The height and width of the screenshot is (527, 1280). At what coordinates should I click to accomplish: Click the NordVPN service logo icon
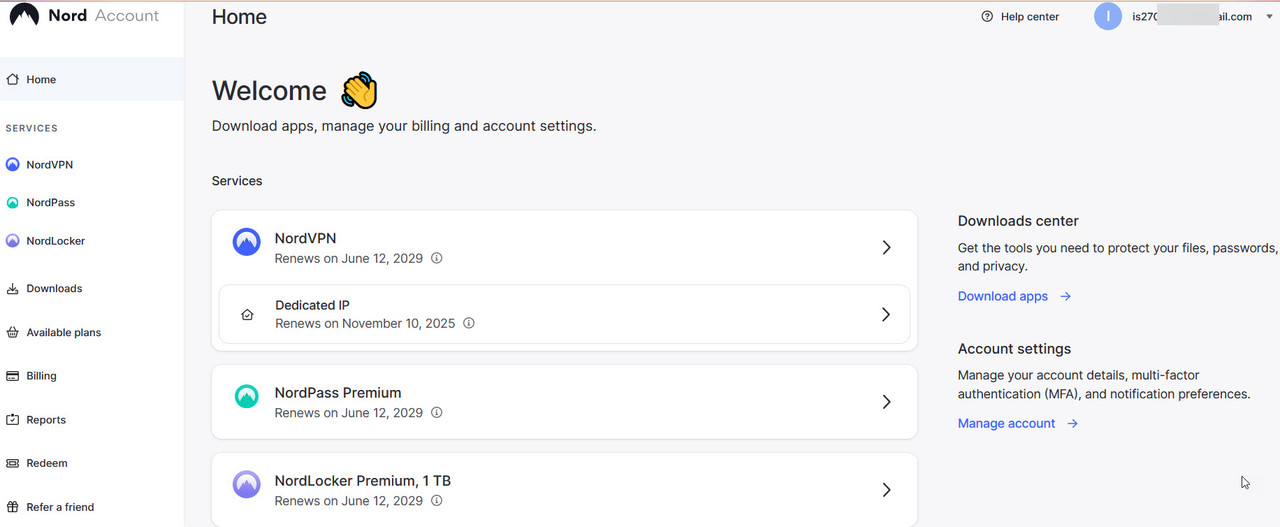[x=247, y=242]
